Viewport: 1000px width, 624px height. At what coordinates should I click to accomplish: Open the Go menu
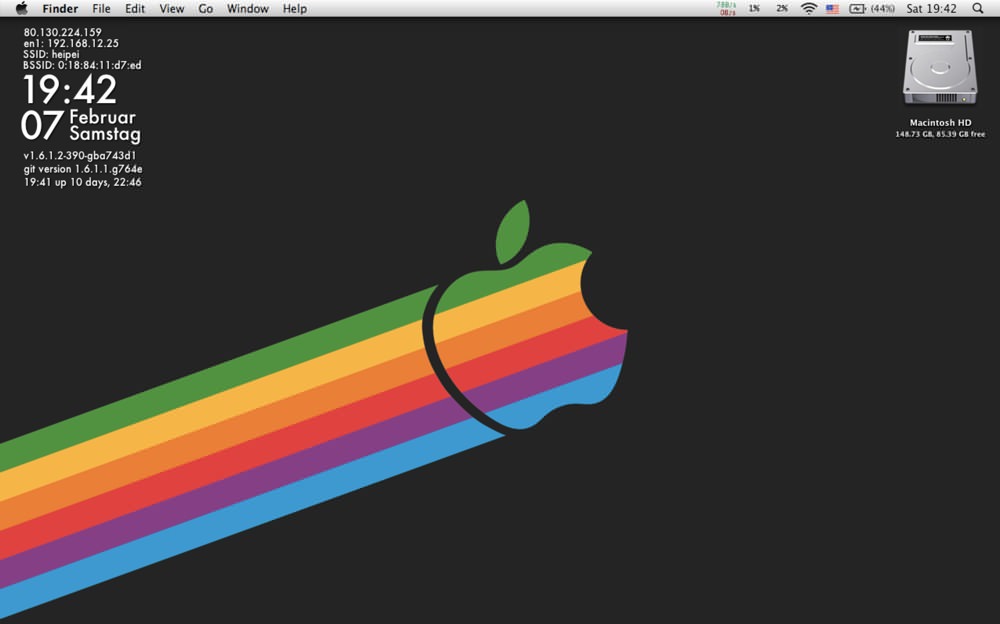click(205, 8)
